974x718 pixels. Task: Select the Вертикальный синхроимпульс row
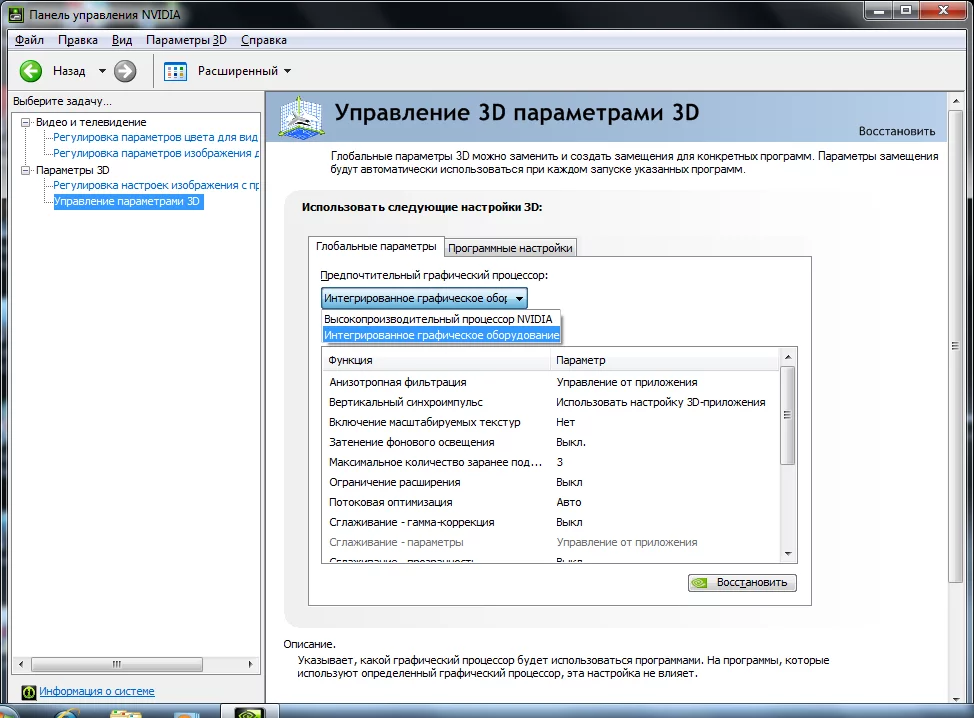pos(550,402)
